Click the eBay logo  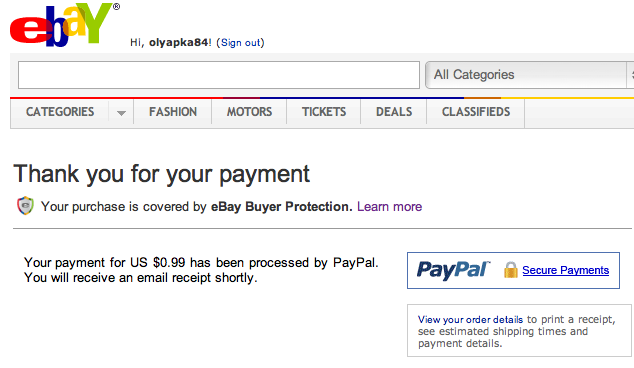65,24
